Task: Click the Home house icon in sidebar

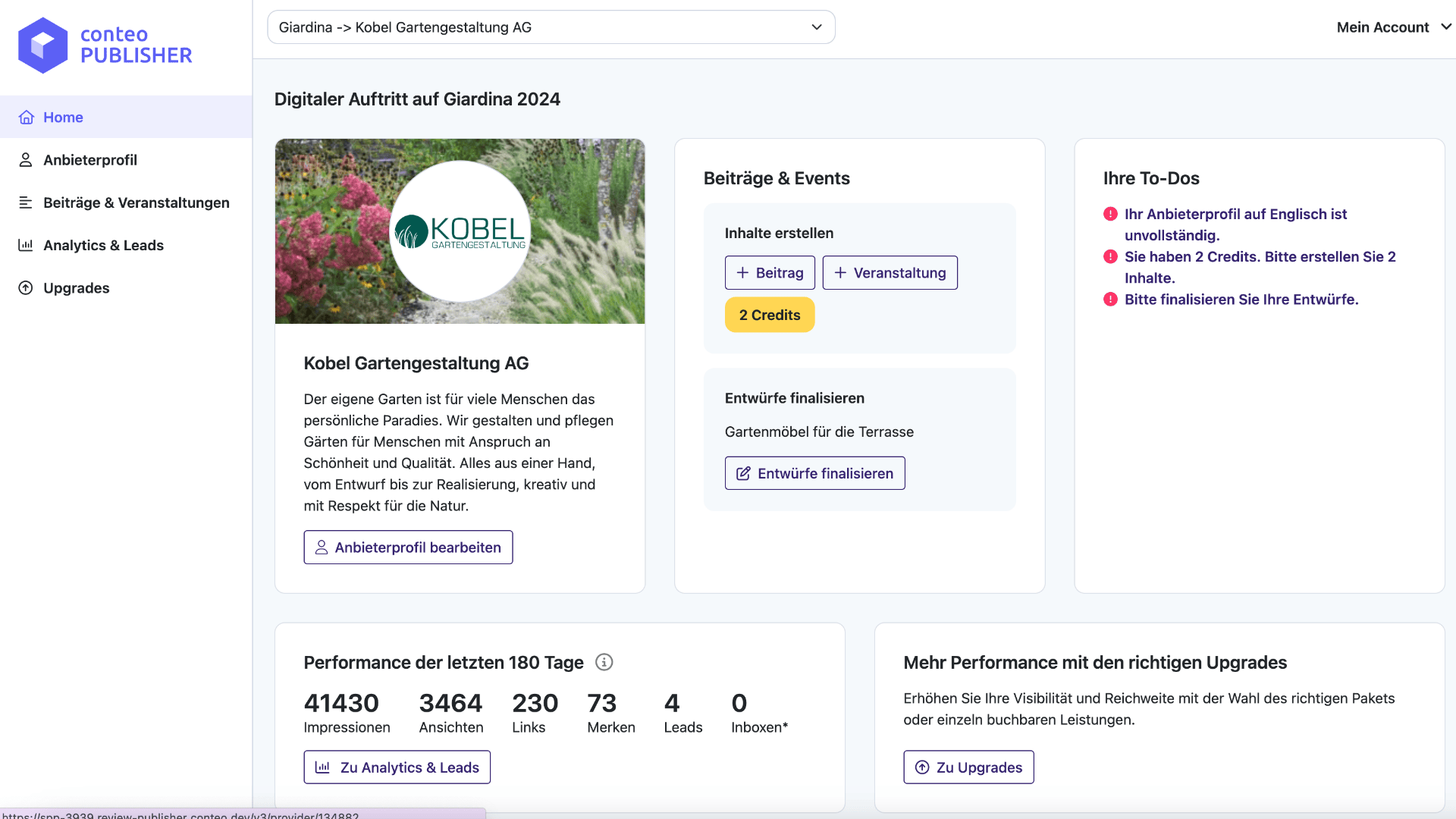Action: pos(27,118)
